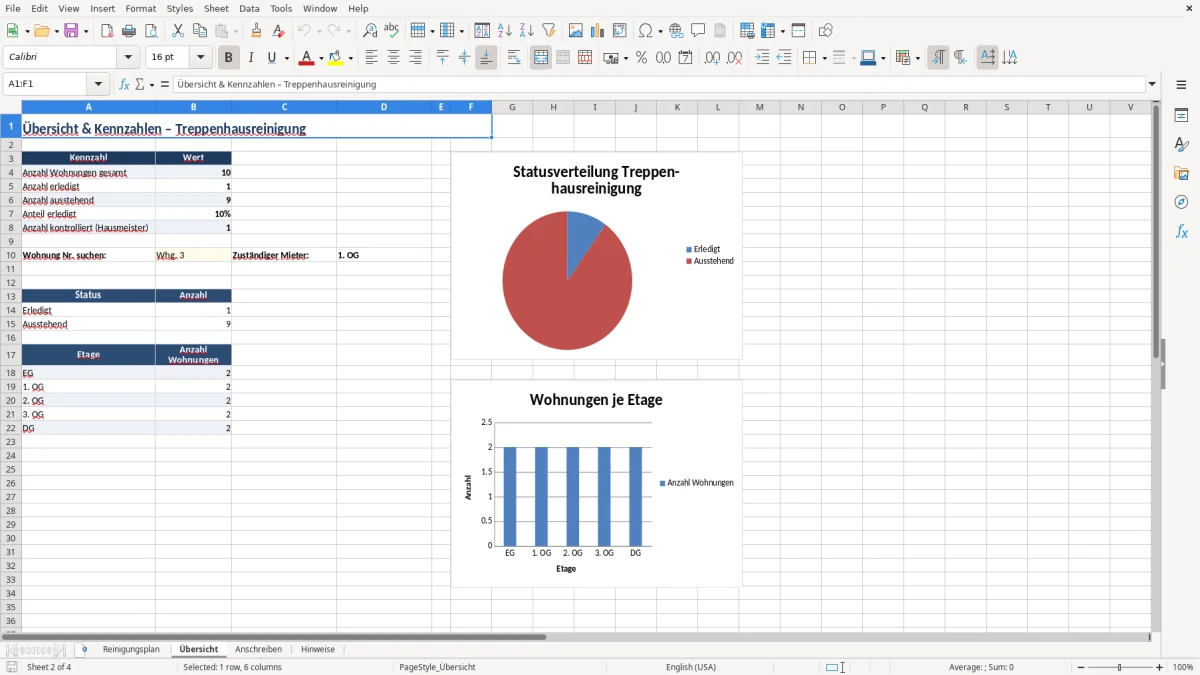The image size is (1200, 675).
Task: Click the Insert Image icon
Action: [576, 31]
